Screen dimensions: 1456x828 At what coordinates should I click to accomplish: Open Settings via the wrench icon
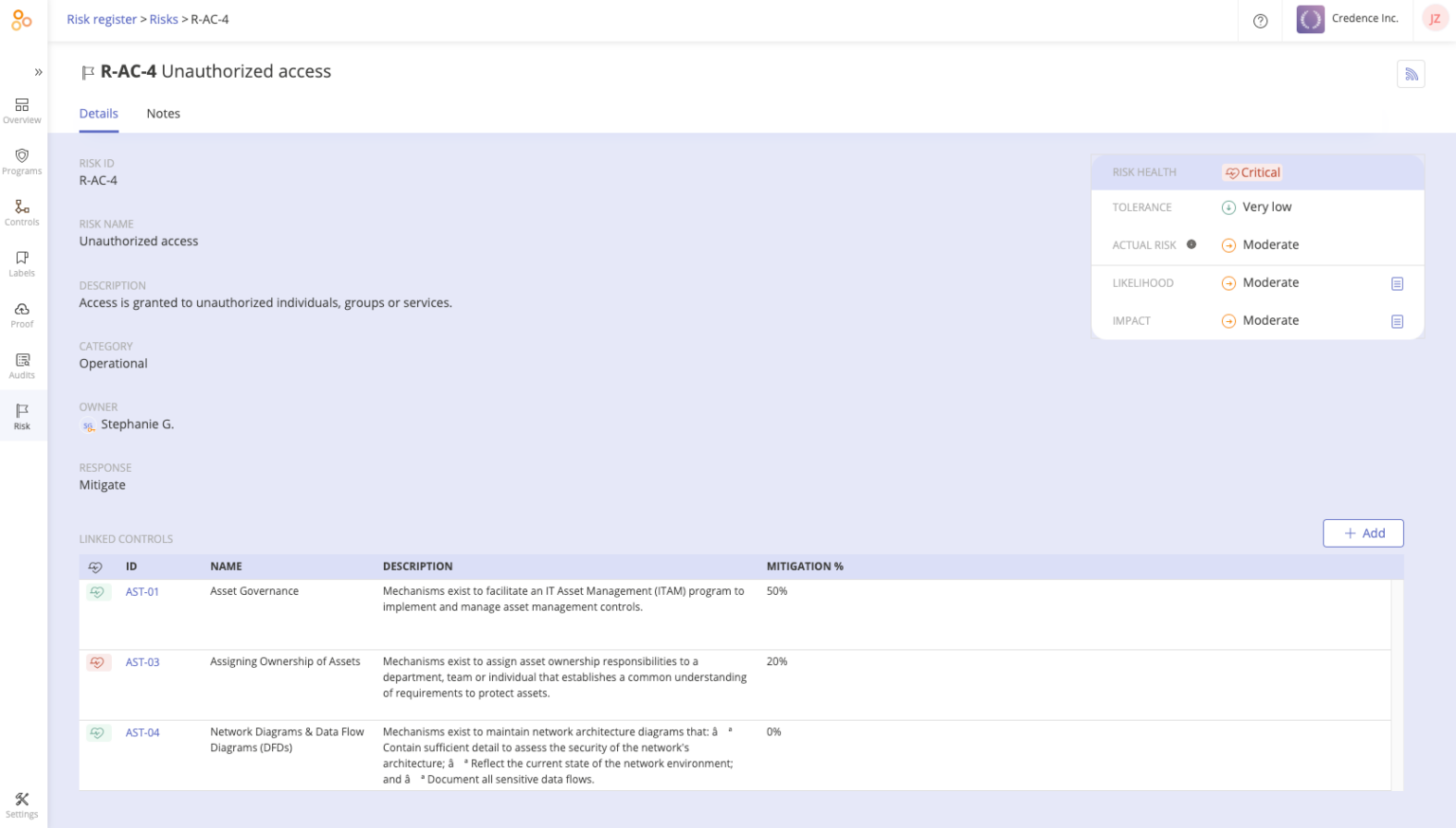coord(22,801)
